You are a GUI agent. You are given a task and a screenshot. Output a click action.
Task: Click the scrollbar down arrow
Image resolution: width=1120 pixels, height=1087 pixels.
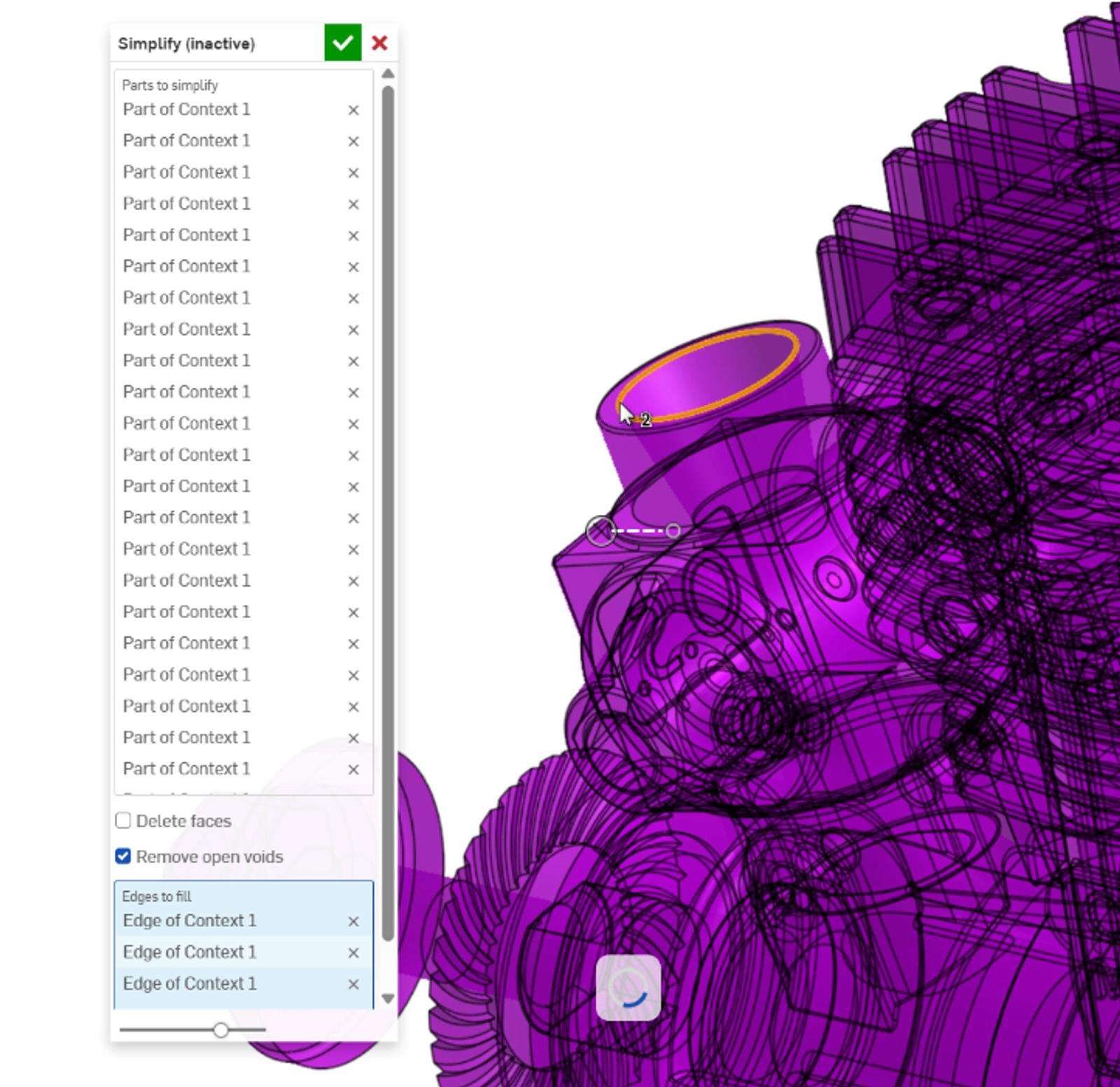[x=387, y=997]
